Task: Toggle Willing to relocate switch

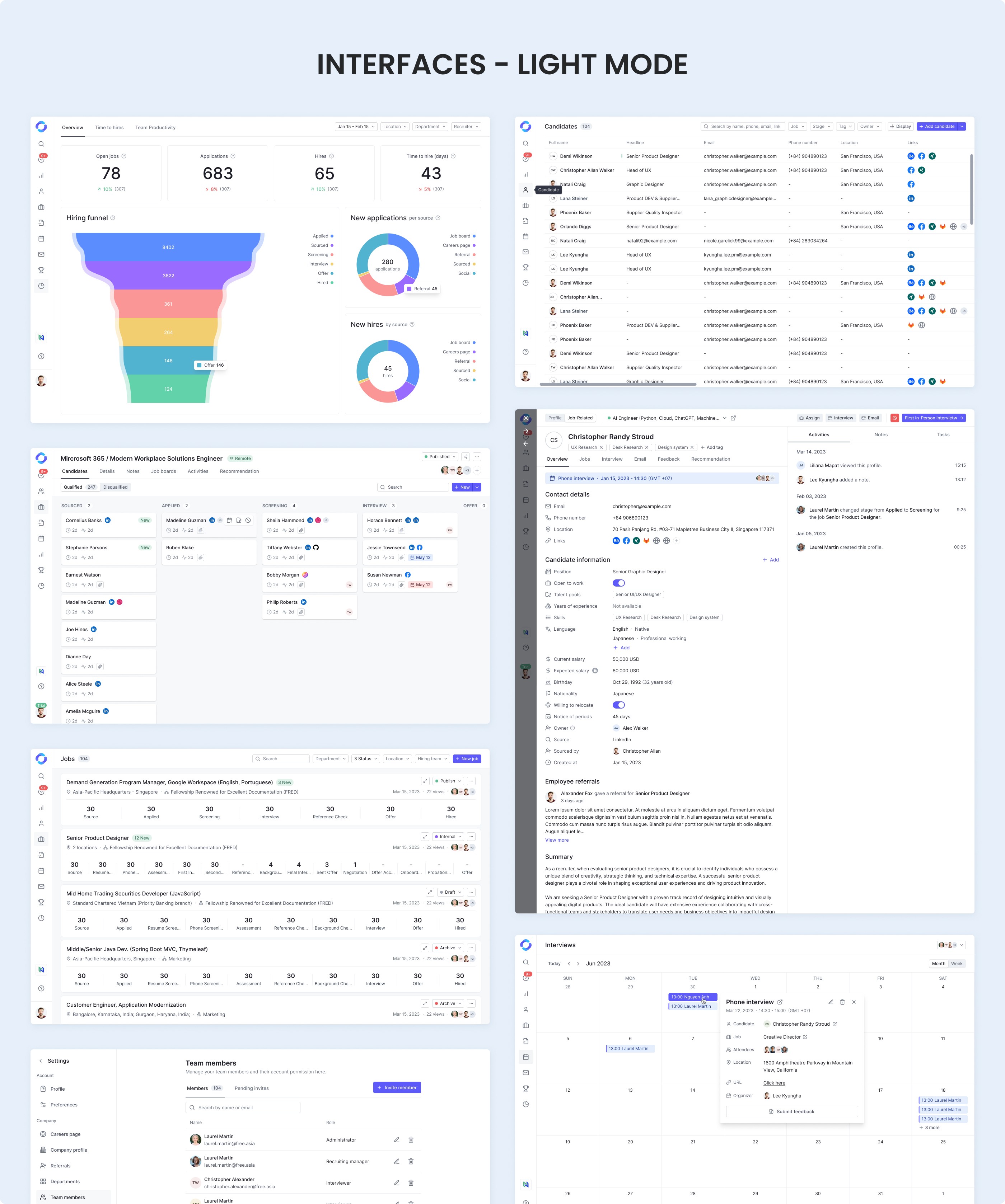Action: pos(618,705)
